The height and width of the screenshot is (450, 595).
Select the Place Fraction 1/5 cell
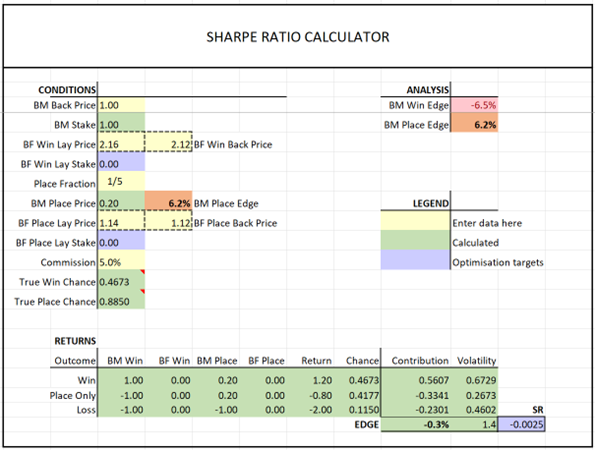[x=121, y=181]
